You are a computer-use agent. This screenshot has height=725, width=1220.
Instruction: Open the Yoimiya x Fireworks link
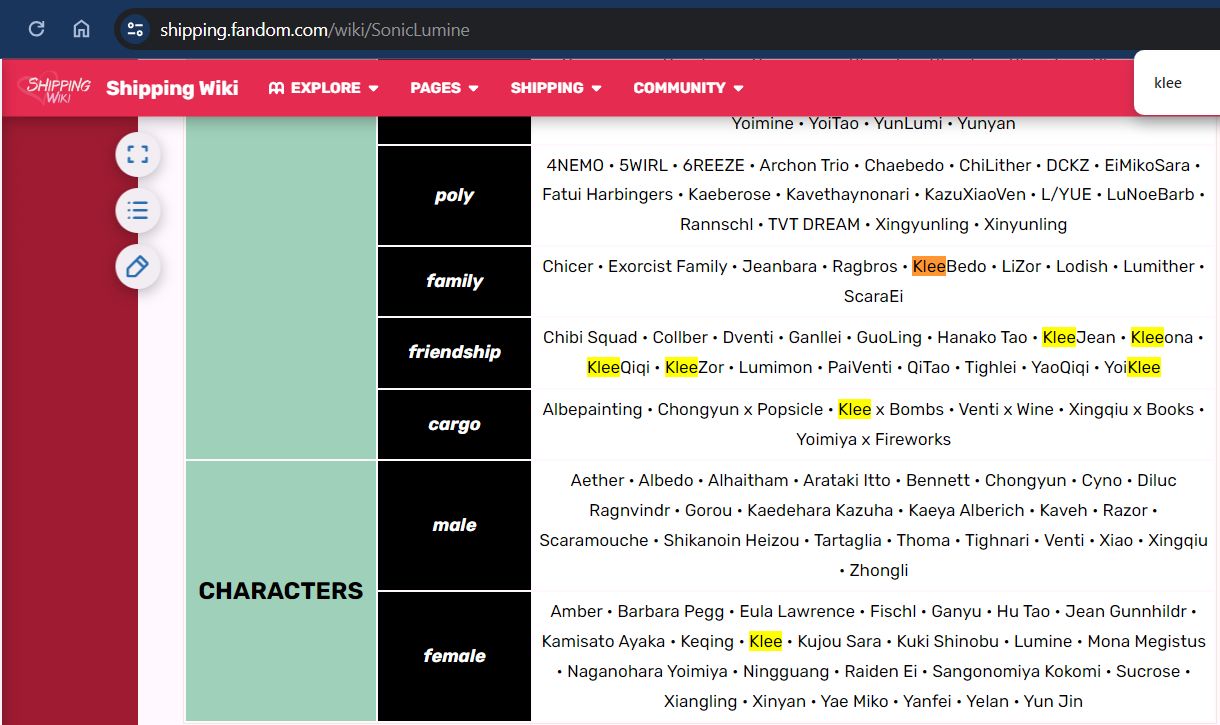[874, 439]
